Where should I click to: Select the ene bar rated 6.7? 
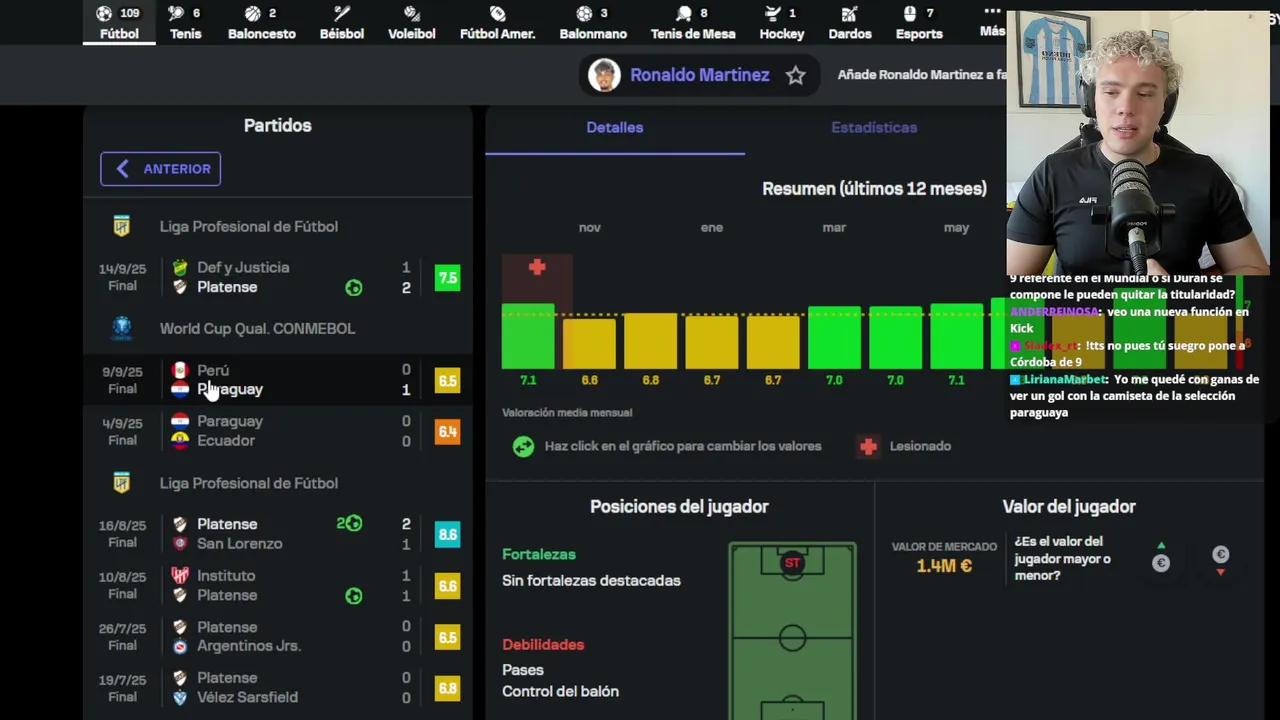point(711,343)
